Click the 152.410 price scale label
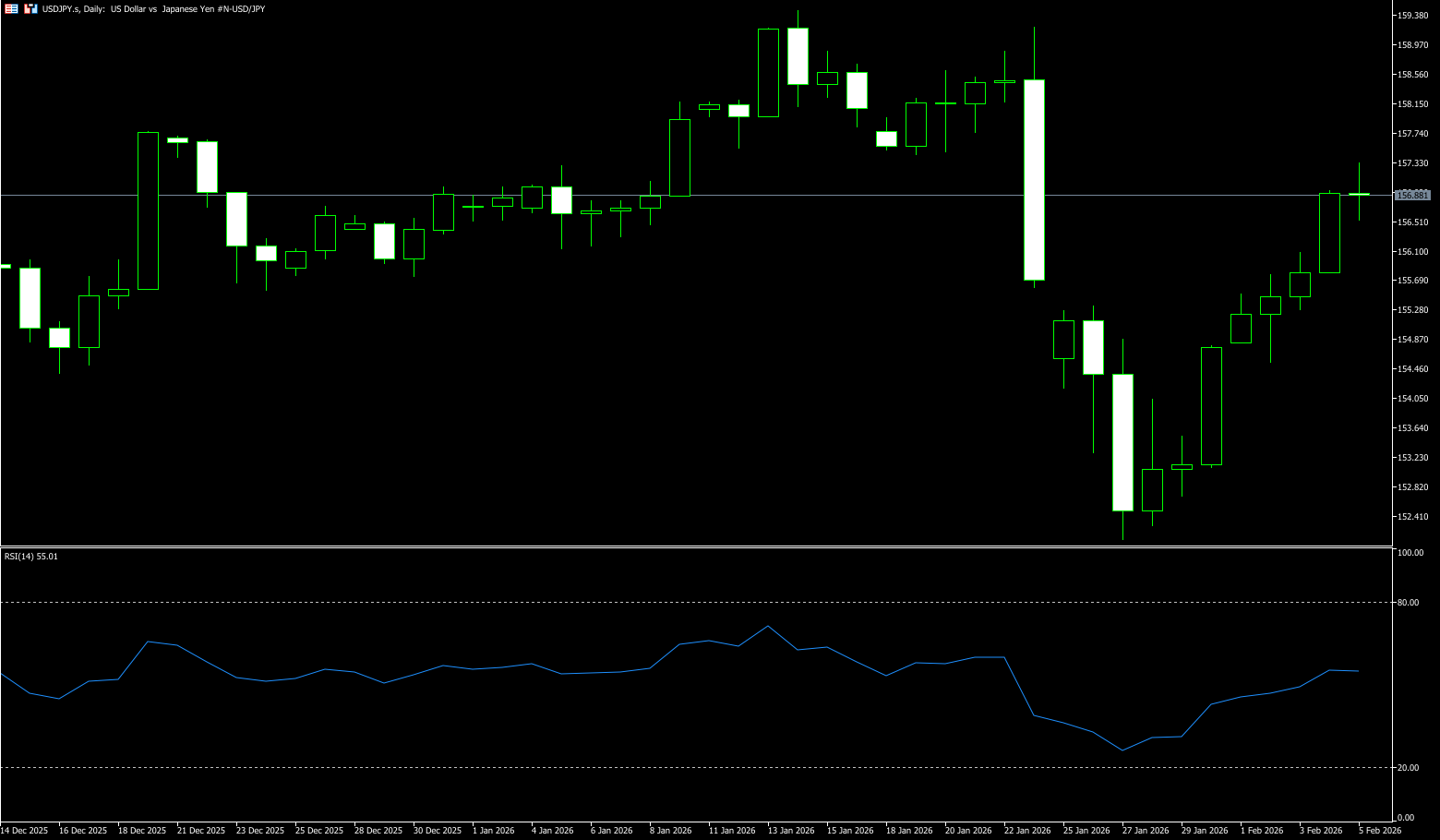This screenshot has height=840, width=1440. coord(1413,517)
